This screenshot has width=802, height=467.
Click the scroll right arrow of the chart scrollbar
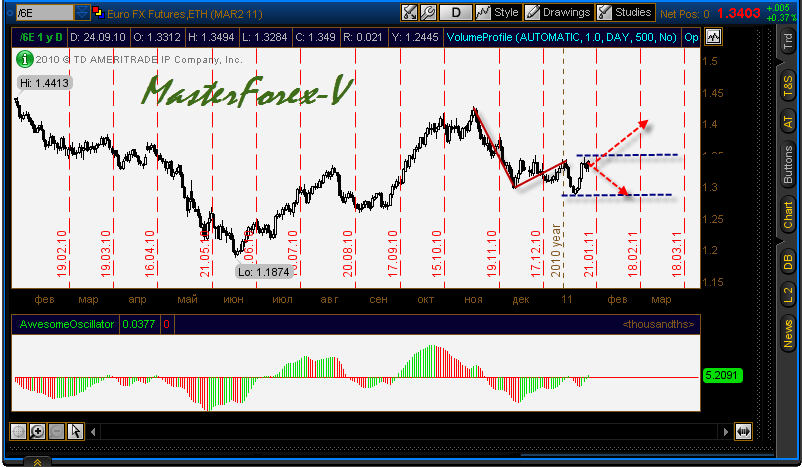(725, 432)
